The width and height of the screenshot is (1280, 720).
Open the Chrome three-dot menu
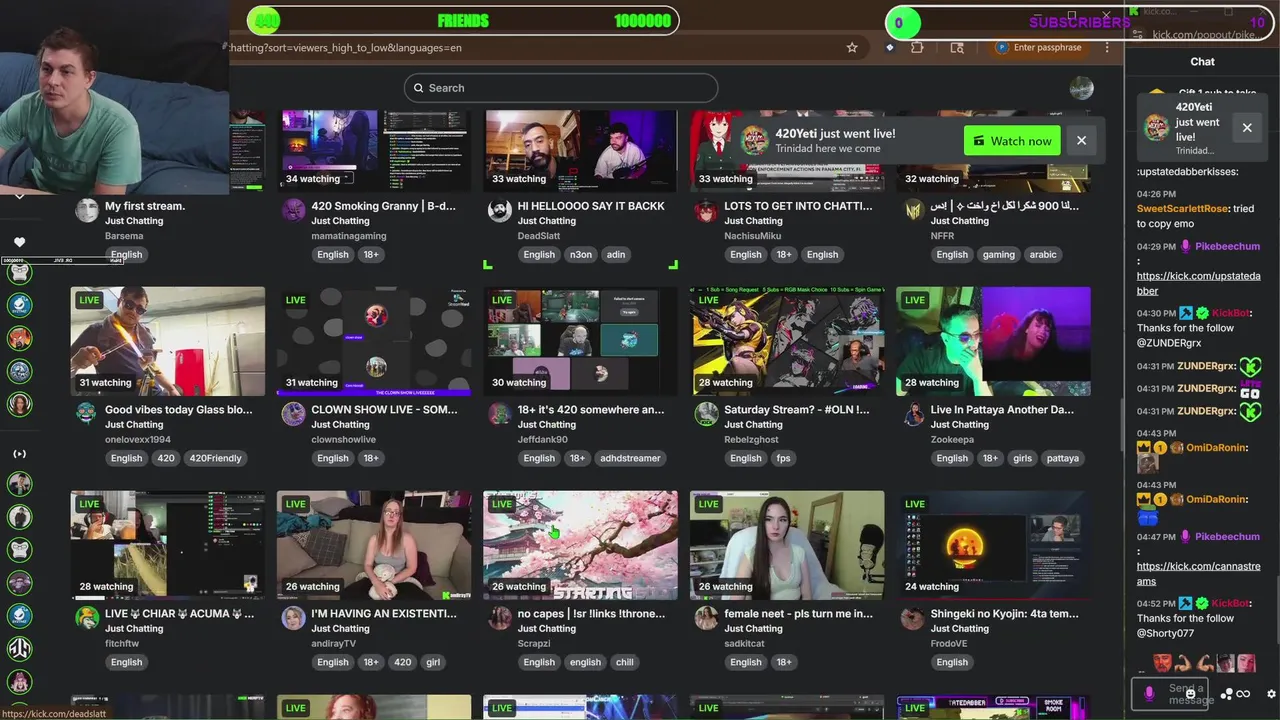(1107, 47)
